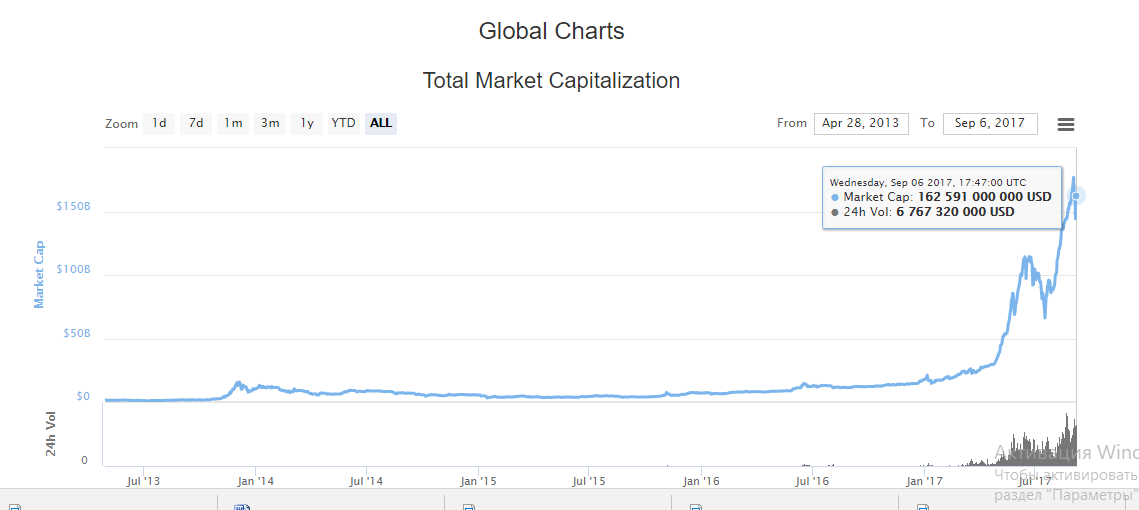Click the 24h Vol axis title
1139x510 pixels.
pos(51,433)
